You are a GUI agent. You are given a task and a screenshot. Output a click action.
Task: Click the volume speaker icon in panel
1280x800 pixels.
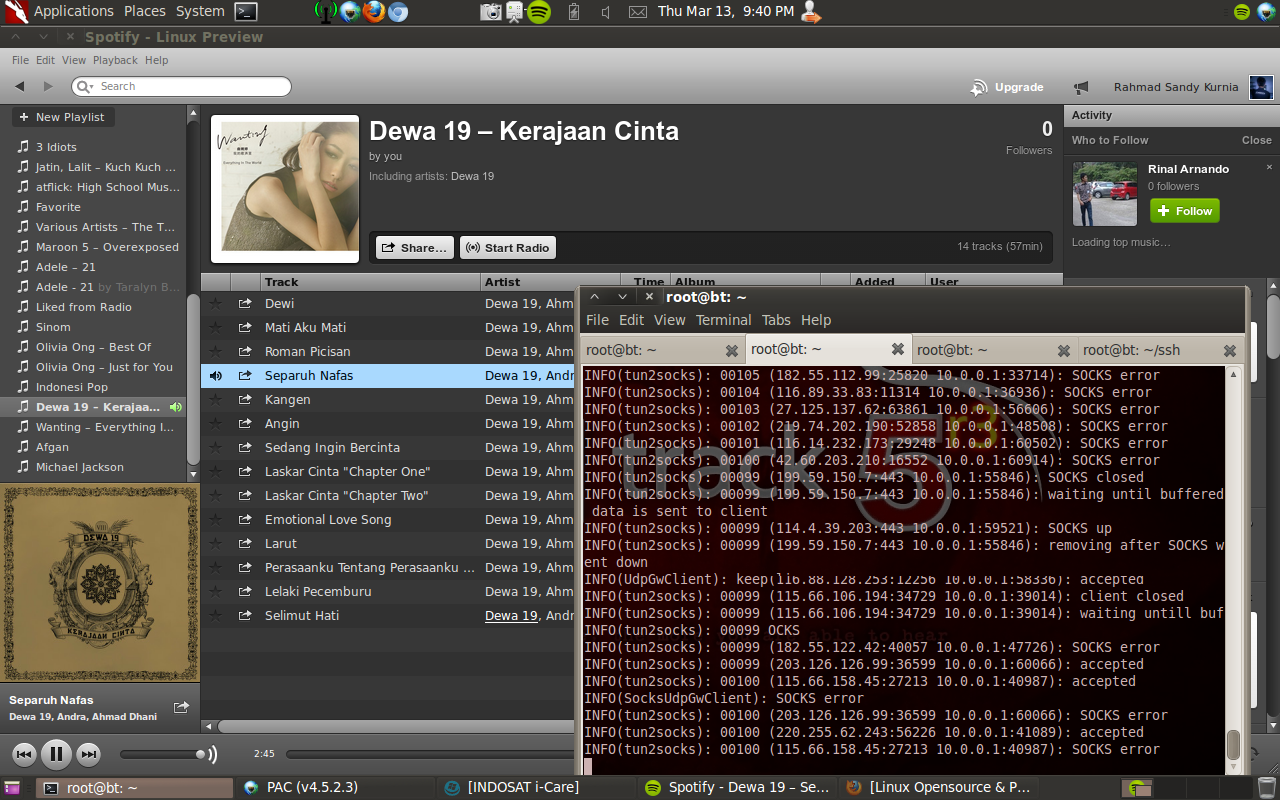point(606,12)
